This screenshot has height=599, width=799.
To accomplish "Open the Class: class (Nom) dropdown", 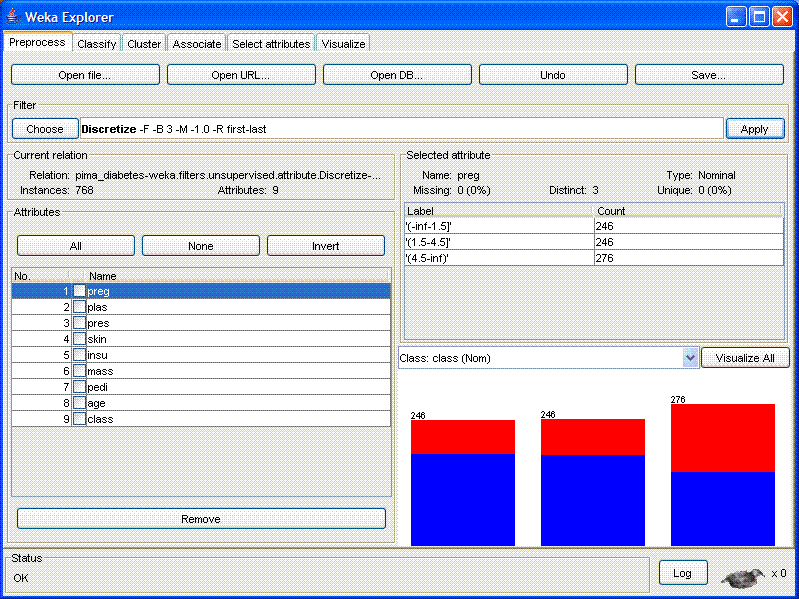I will click(688, 358).
